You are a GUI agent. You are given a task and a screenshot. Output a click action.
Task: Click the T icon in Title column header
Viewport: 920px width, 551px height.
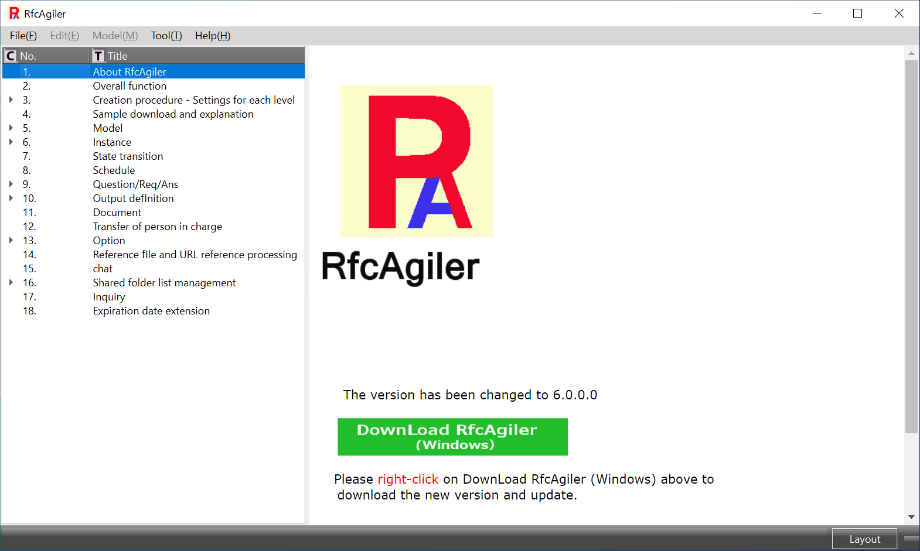click(98, 56)
